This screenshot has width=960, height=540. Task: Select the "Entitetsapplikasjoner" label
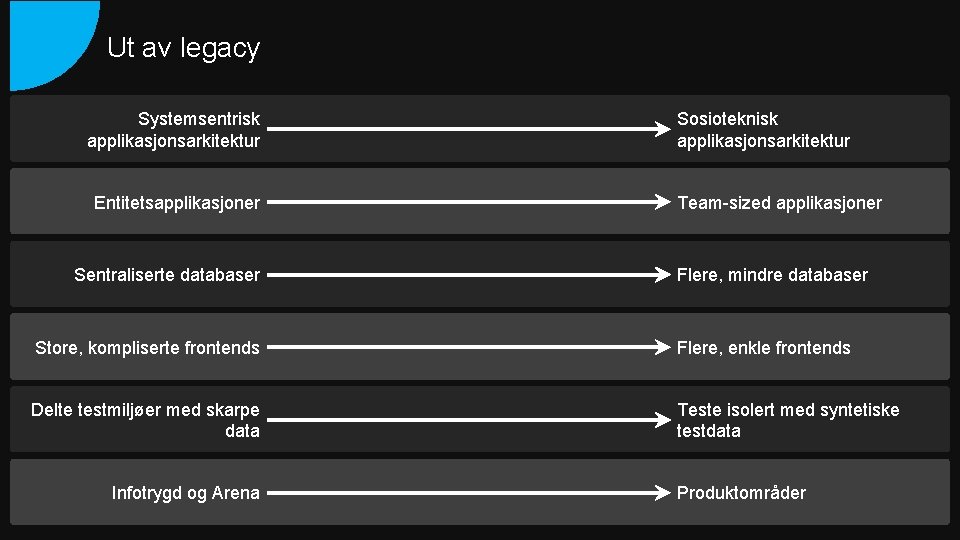coord(177,203)
